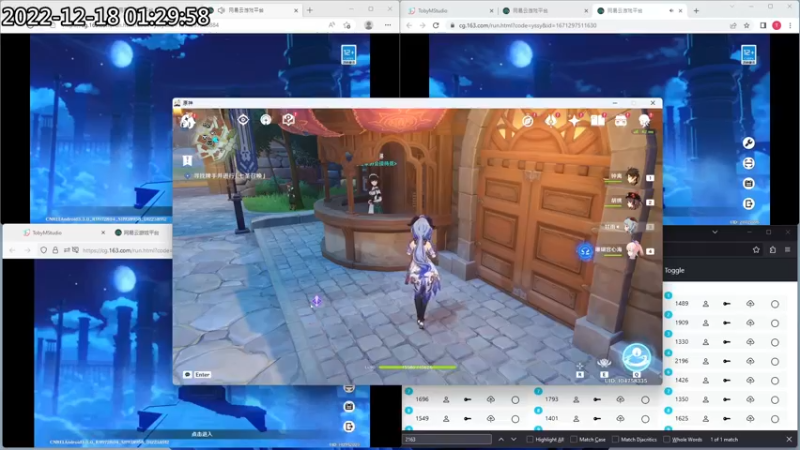Trigger the glowing elemental burst Q button
Screen dimensions: 800x450
pyautogui.click(x=636, y=357)
